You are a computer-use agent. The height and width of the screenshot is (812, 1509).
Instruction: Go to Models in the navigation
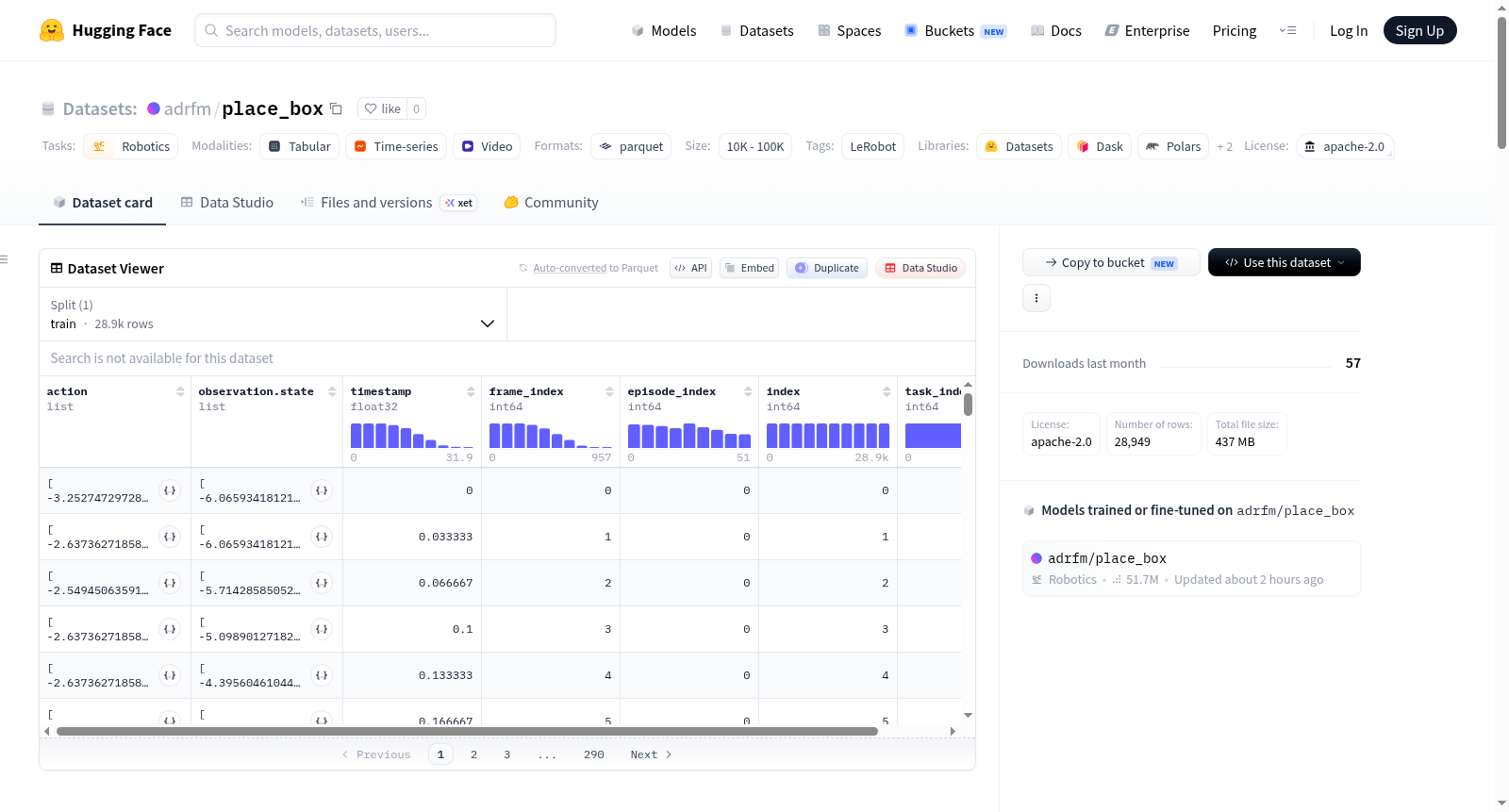(x=664, y=31)
